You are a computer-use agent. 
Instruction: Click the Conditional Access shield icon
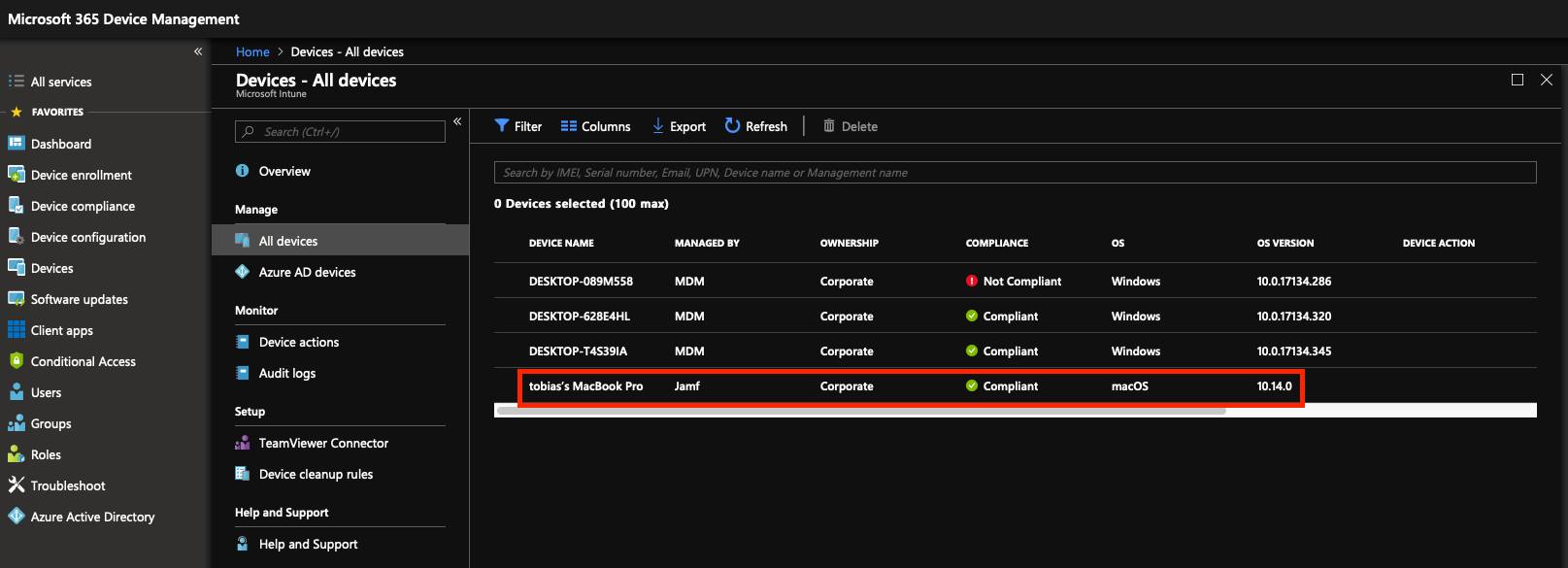coord(16,361)
